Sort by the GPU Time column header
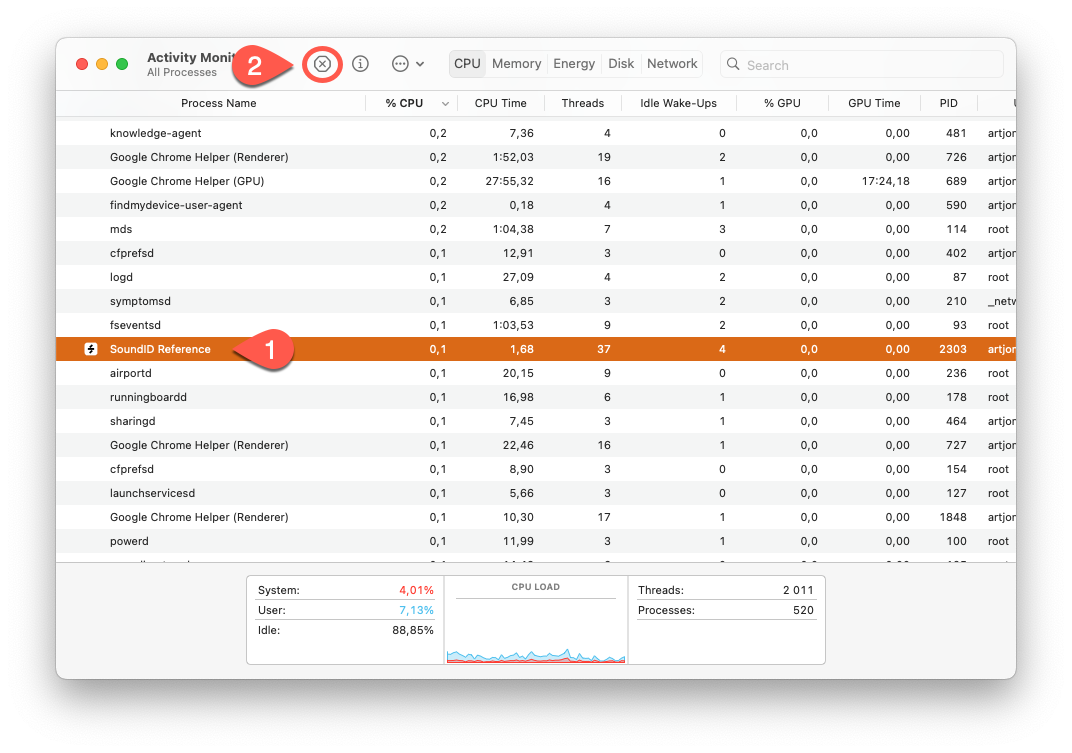Screen dimensions: 1072x753 click(x=874, y=103)
